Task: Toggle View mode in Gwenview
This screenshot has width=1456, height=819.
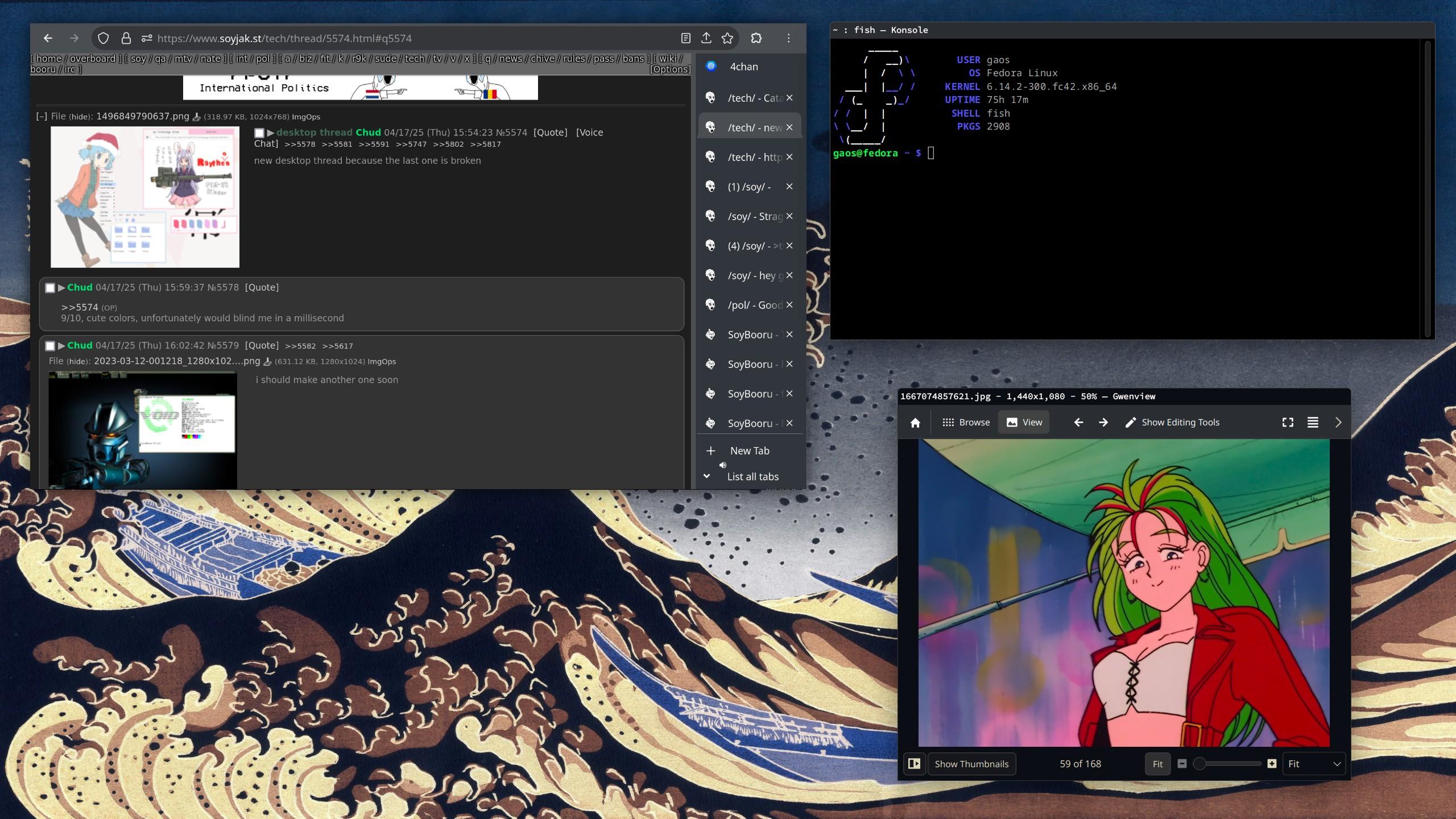Action: coord(1024,423)
